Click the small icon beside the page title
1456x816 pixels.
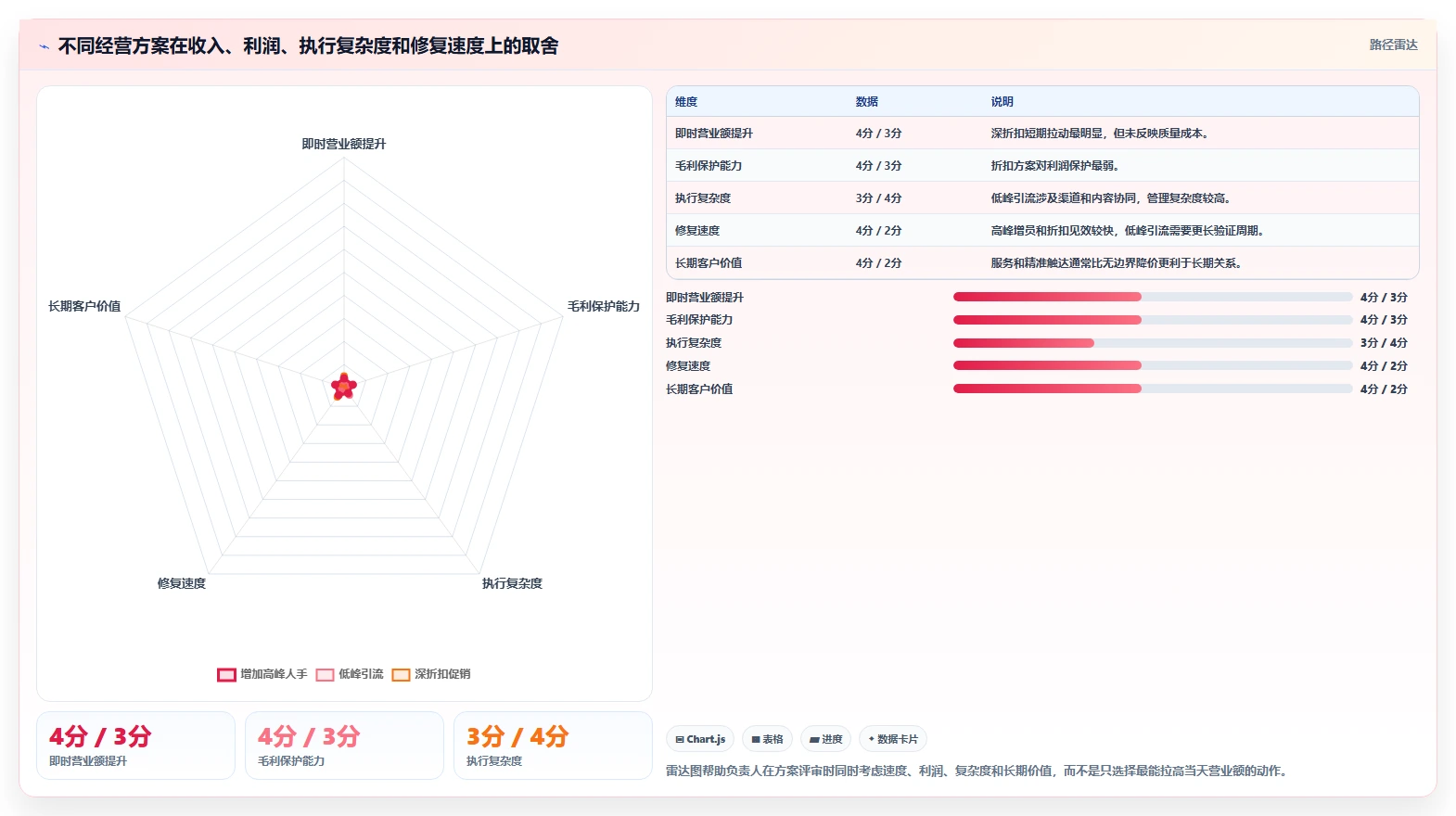click(44, 46)
